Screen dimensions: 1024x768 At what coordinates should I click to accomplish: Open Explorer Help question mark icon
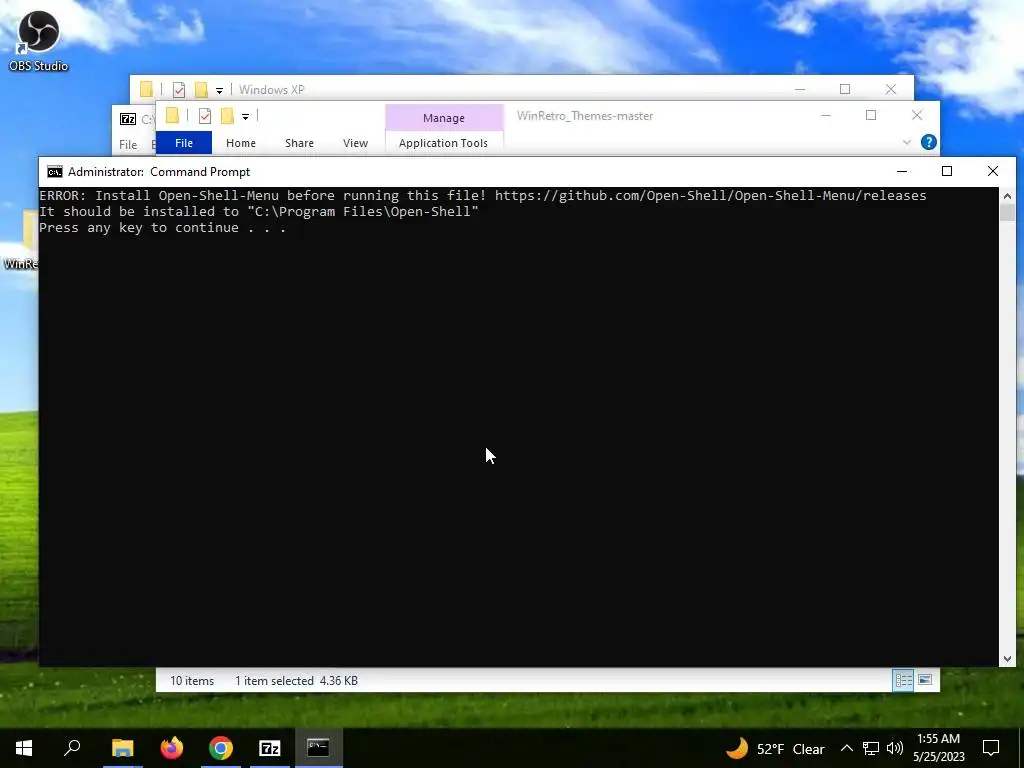[929, 142]
